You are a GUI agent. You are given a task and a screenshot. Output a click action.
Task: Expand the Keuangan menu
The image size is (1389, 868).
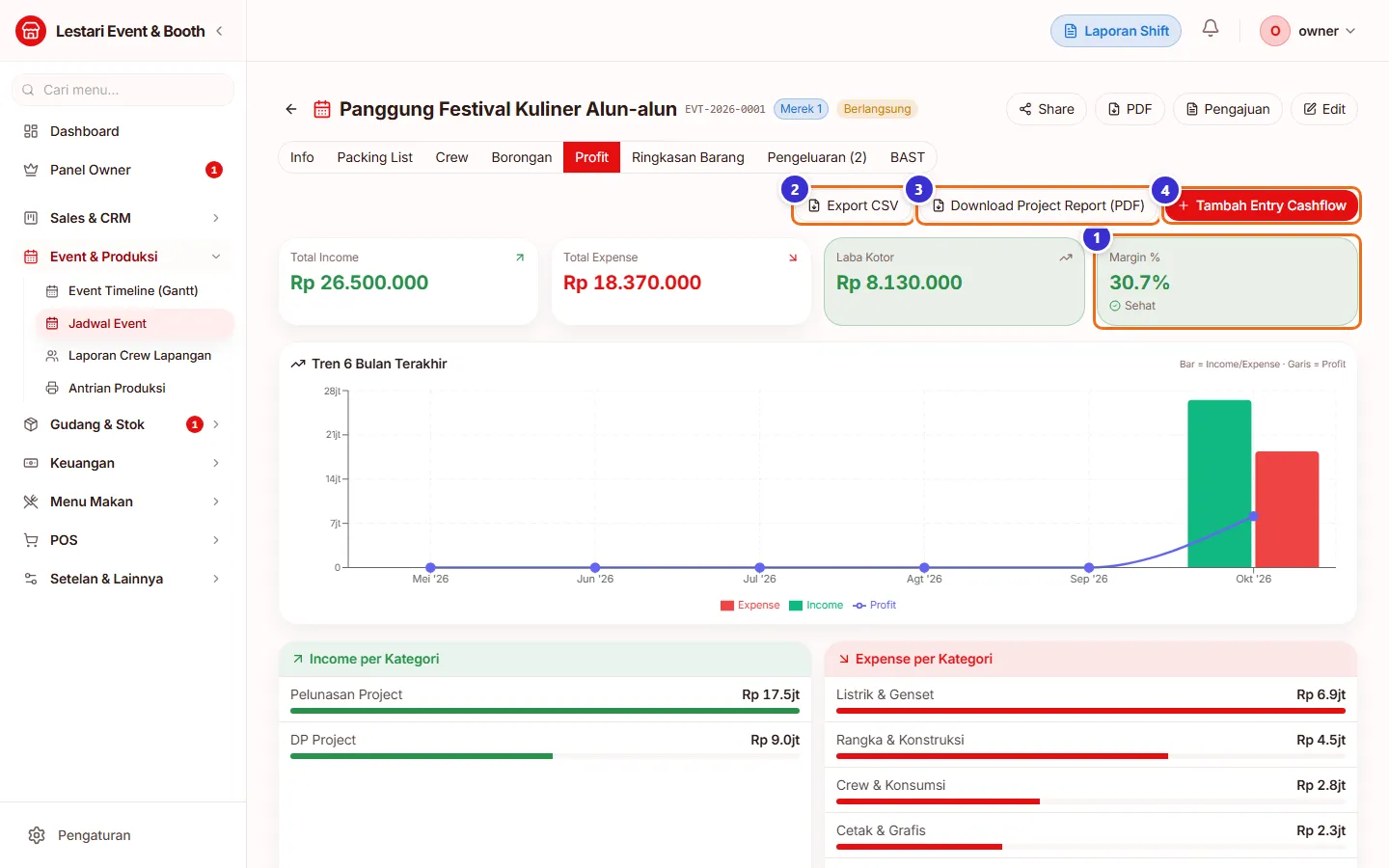(123, 463)
